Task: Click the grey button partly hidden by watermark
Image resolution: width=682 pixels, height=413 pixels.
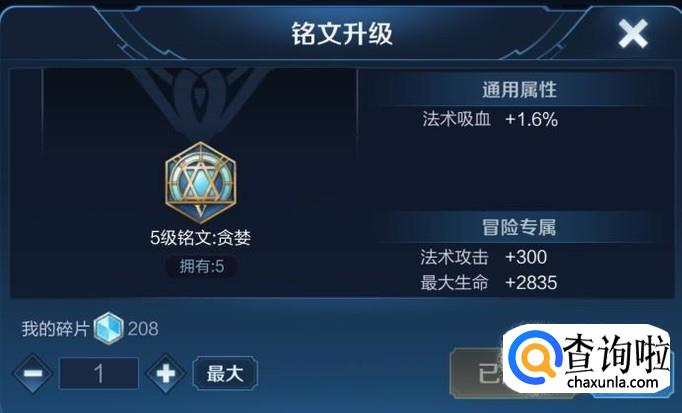Action: [476, 373]
